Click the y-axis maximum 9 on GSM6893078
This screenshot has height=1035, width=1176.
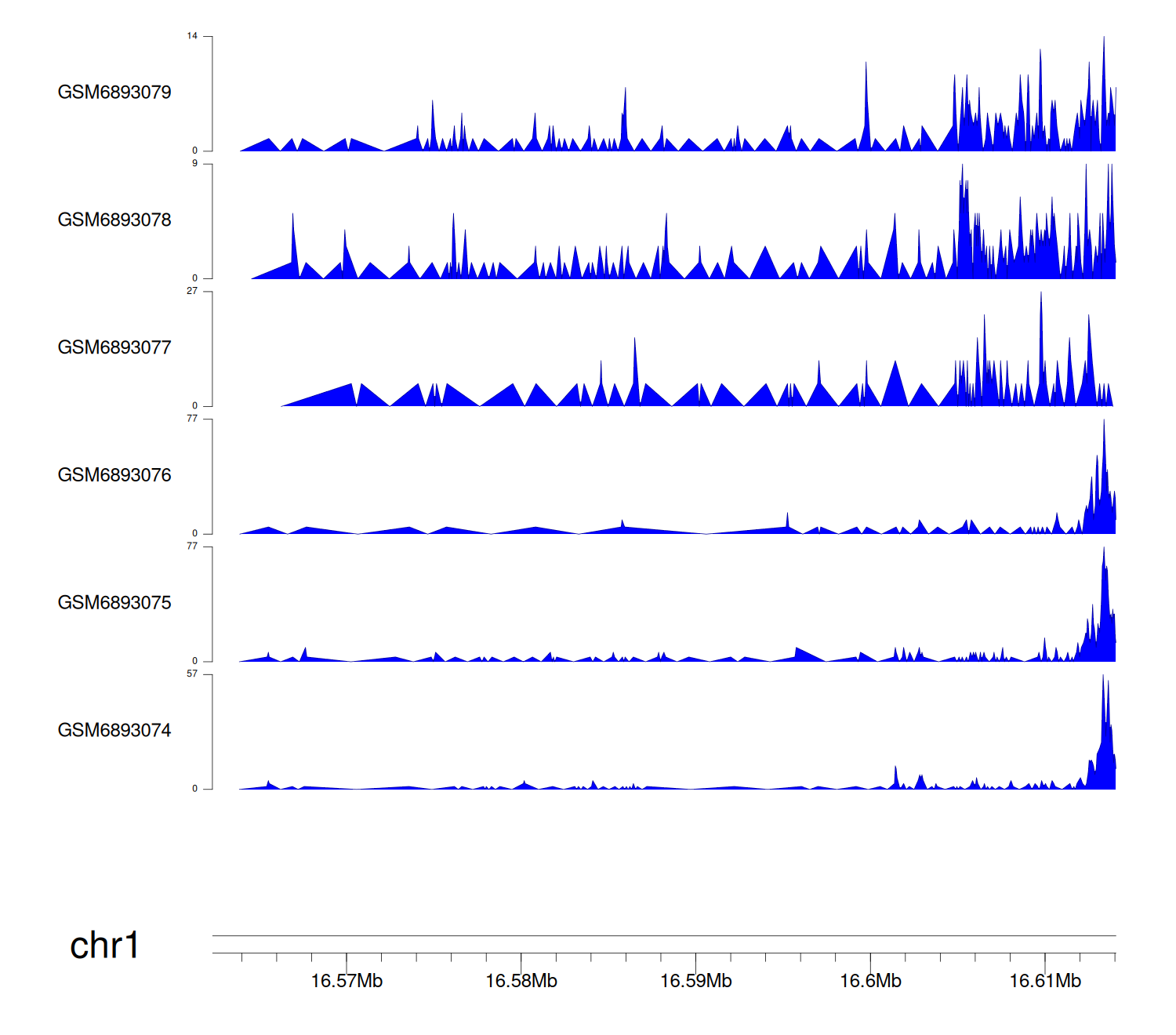195,163
